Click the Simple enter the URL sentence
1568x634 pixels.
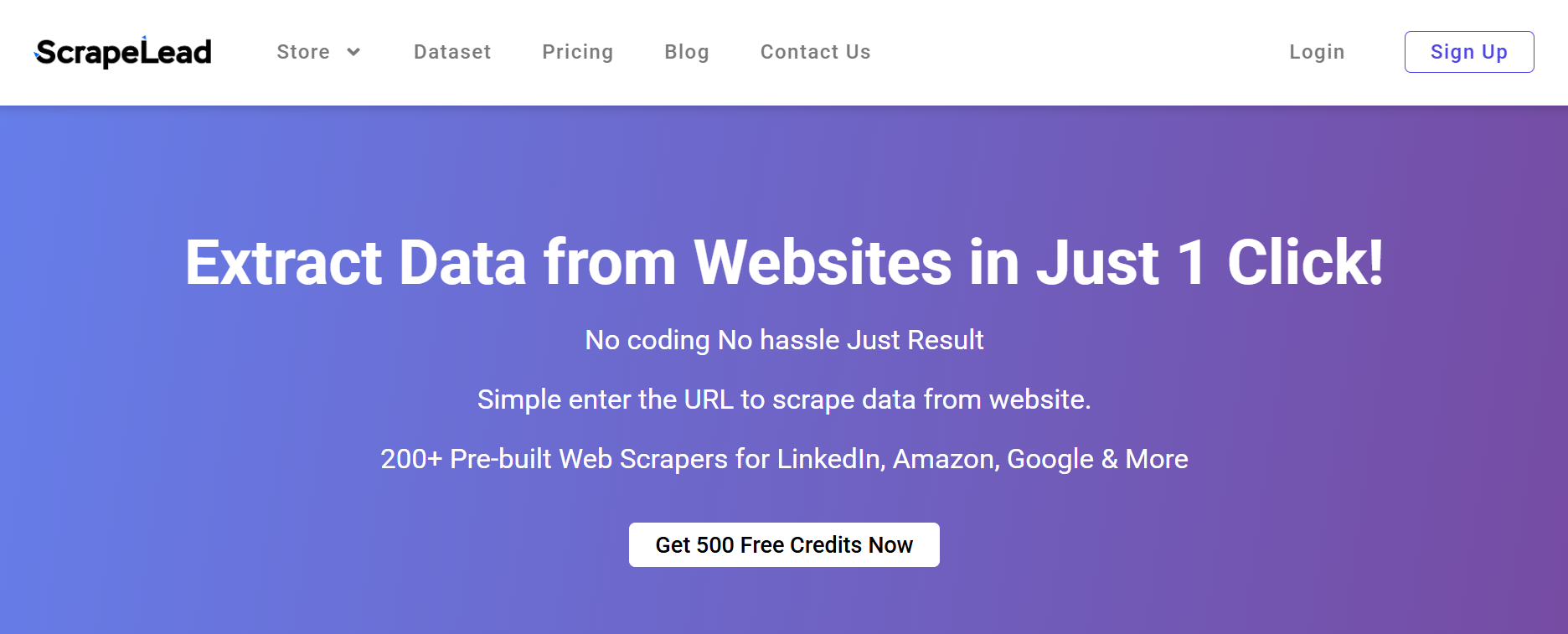tap(784, 399)
